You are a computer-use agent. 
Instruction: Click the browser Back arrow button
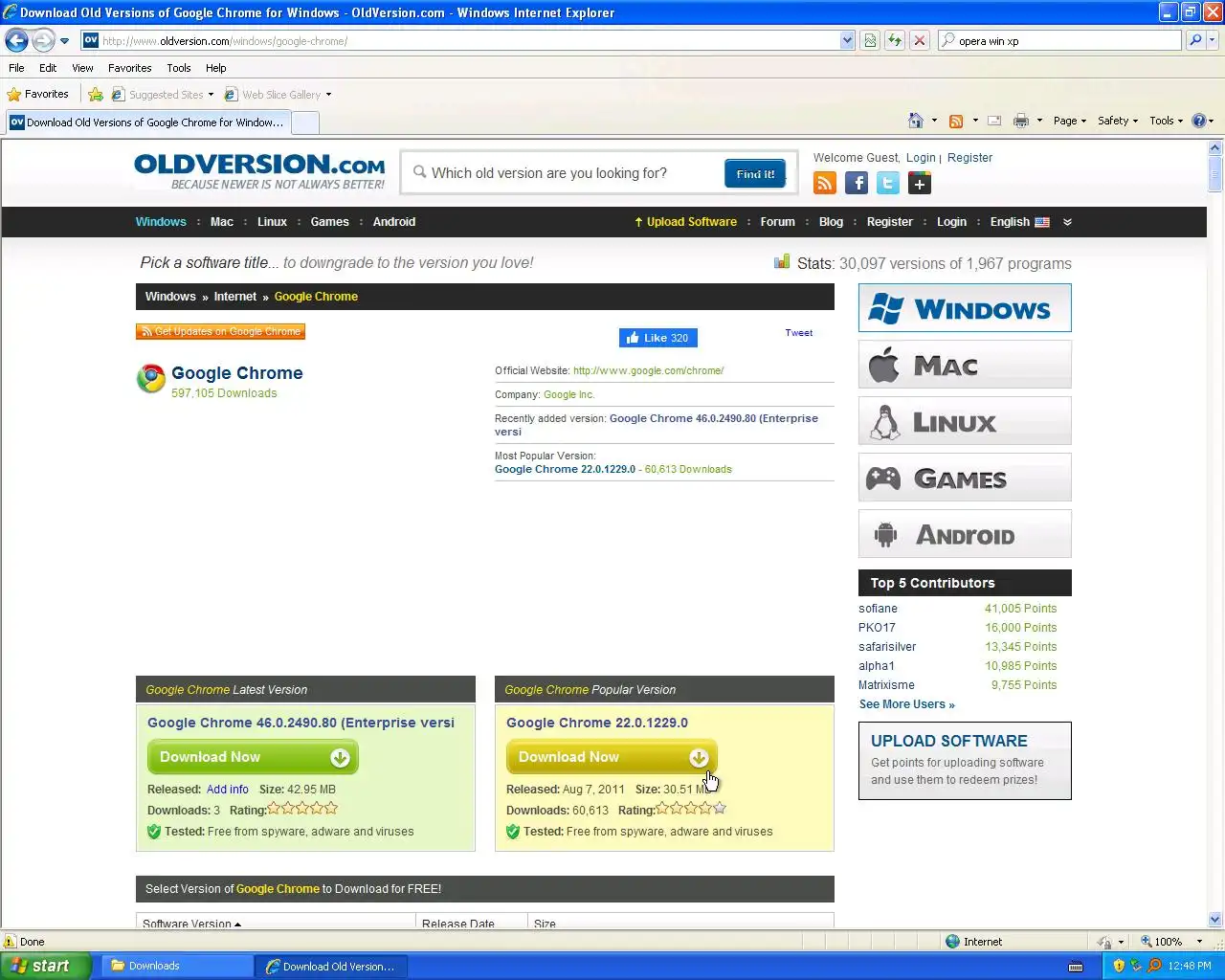tap(16, 40)
